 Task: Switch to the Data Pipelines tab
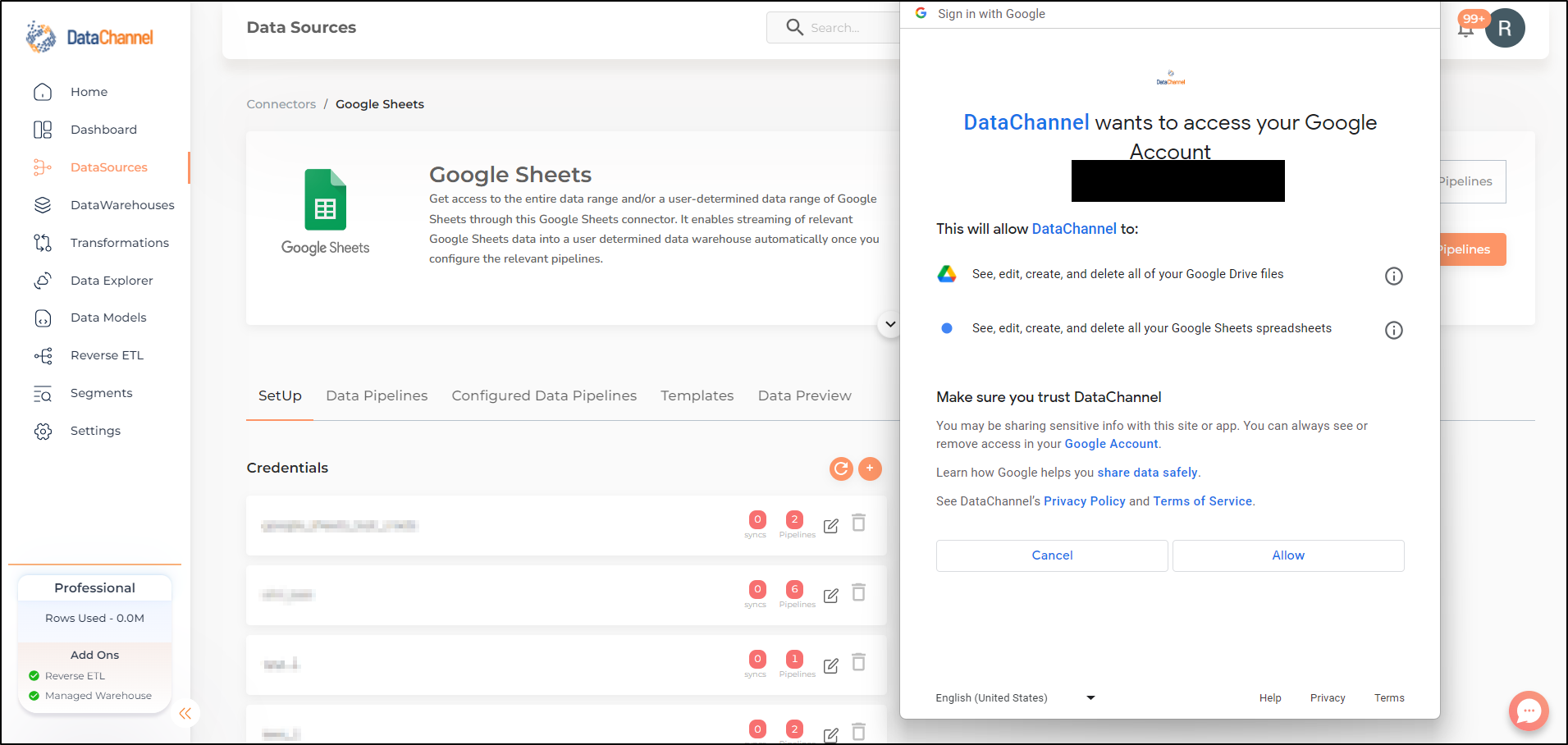pyautogui.click(x=377, y=395)
